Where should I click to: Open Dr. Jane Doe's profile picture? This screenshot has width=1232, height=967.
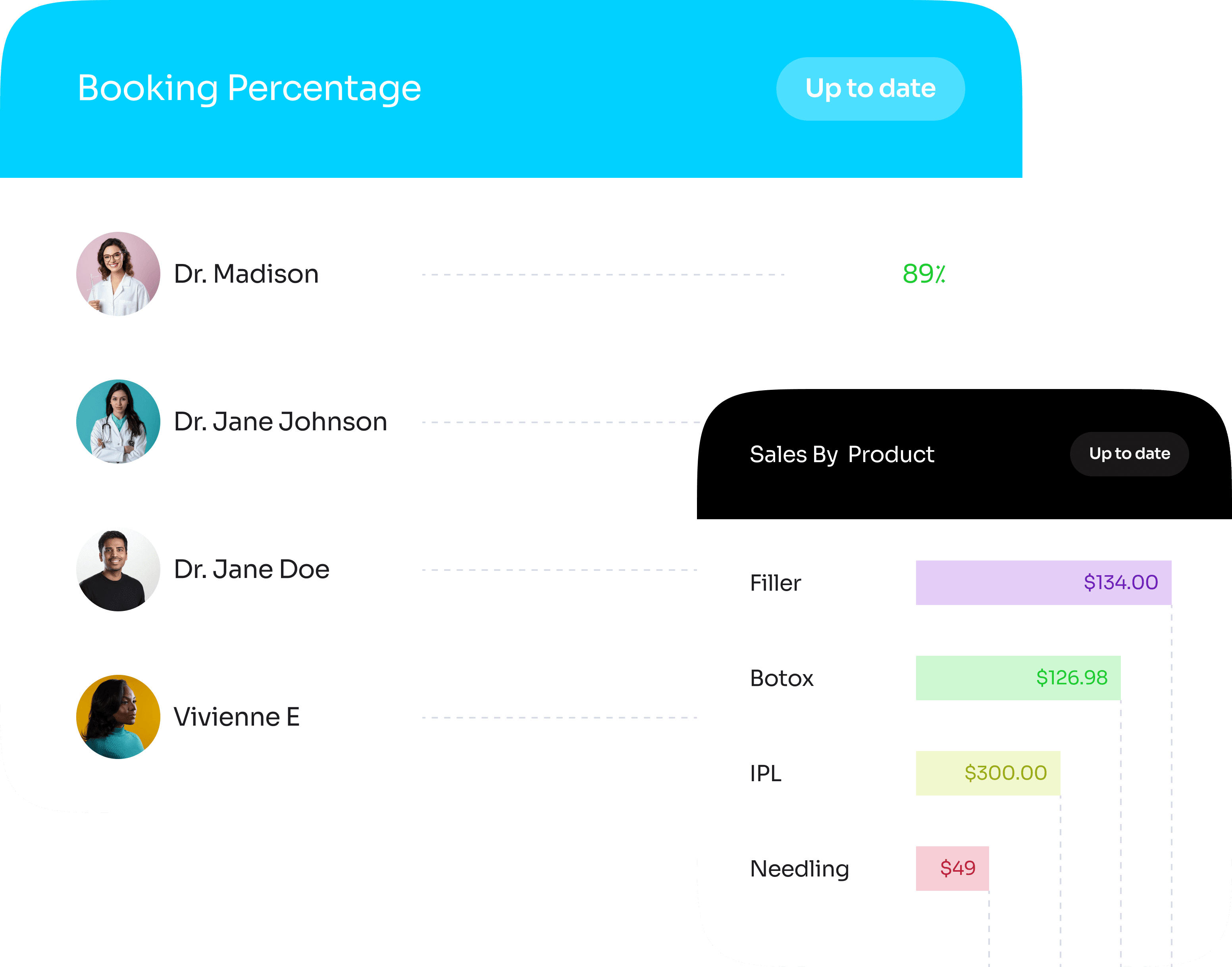[x=118, y=570]
